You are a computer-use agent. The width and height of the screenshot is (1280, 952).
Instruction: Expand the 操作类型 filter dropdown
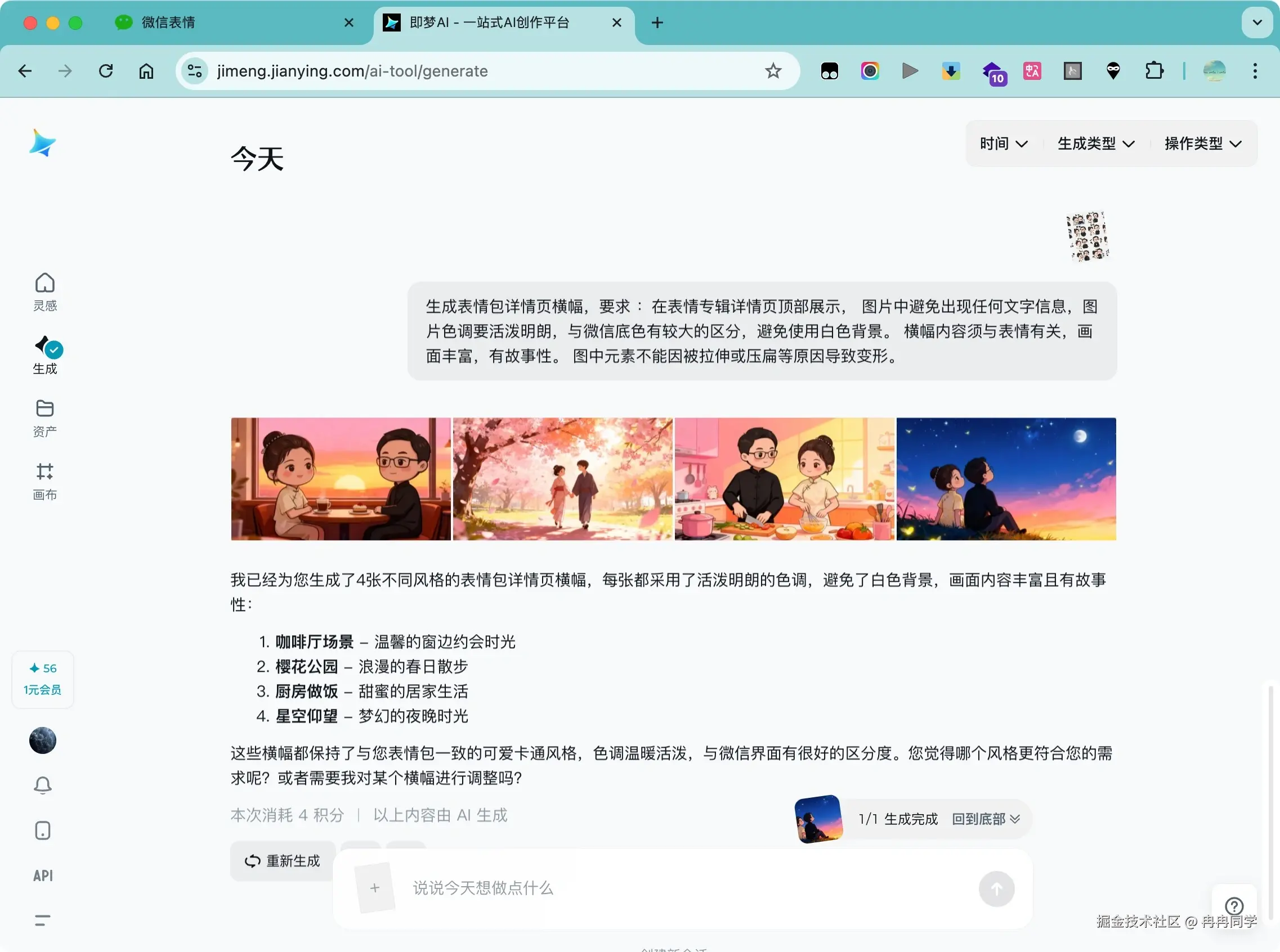coord(1203,143)
